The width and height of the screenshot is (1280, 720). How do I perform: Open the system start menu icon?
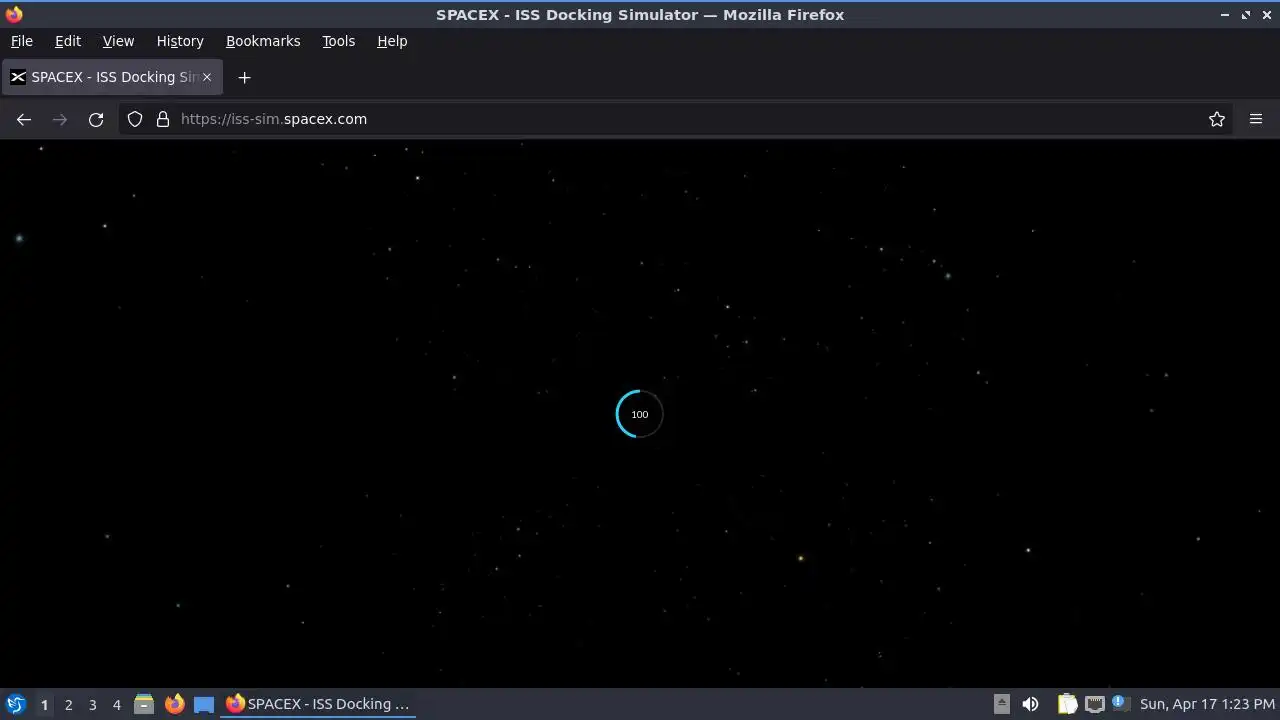point(15,704)
